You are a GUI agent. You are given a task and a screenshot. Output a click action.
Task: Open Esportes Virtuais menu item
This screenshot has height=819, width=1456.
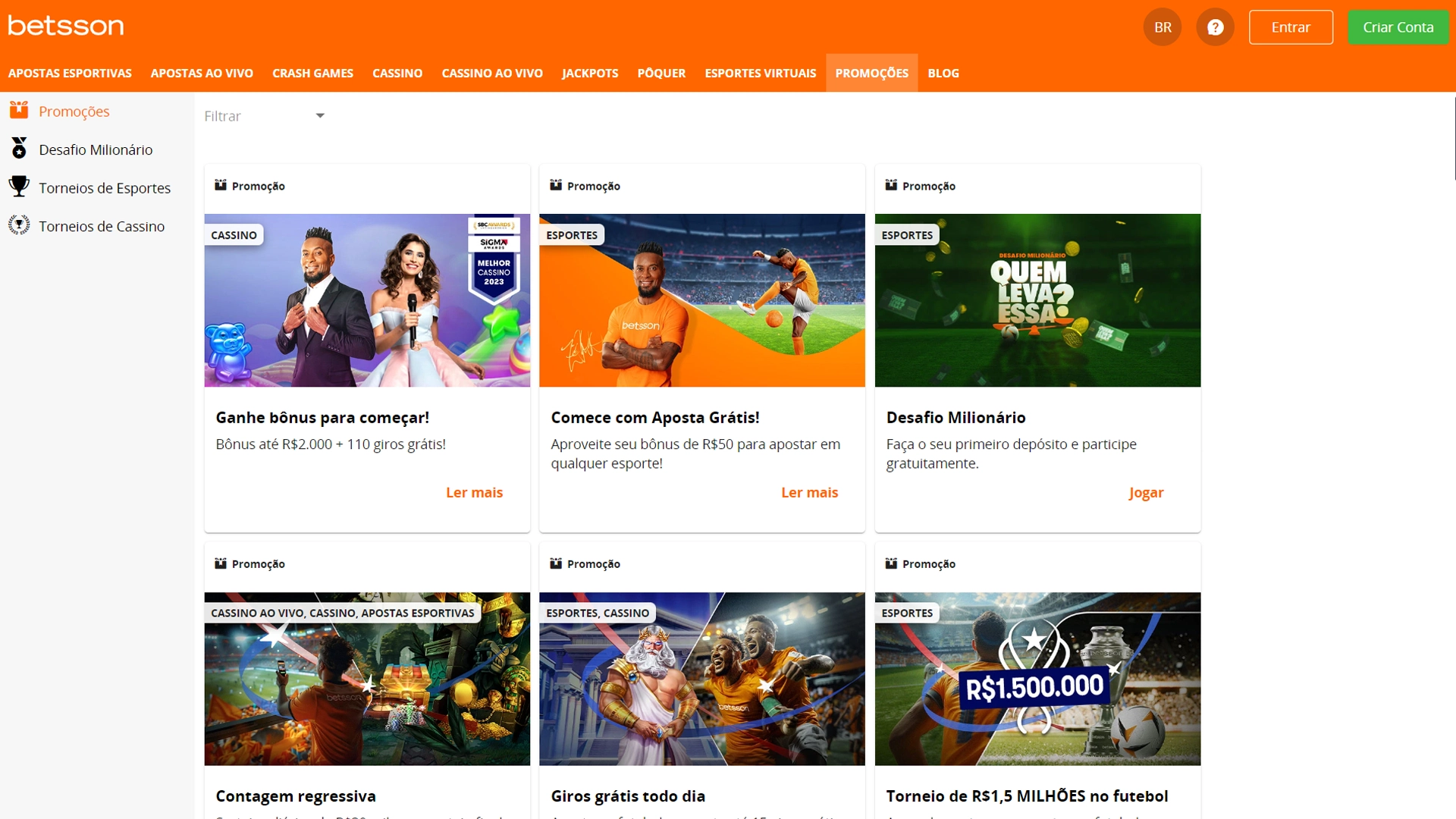[760, 73]
